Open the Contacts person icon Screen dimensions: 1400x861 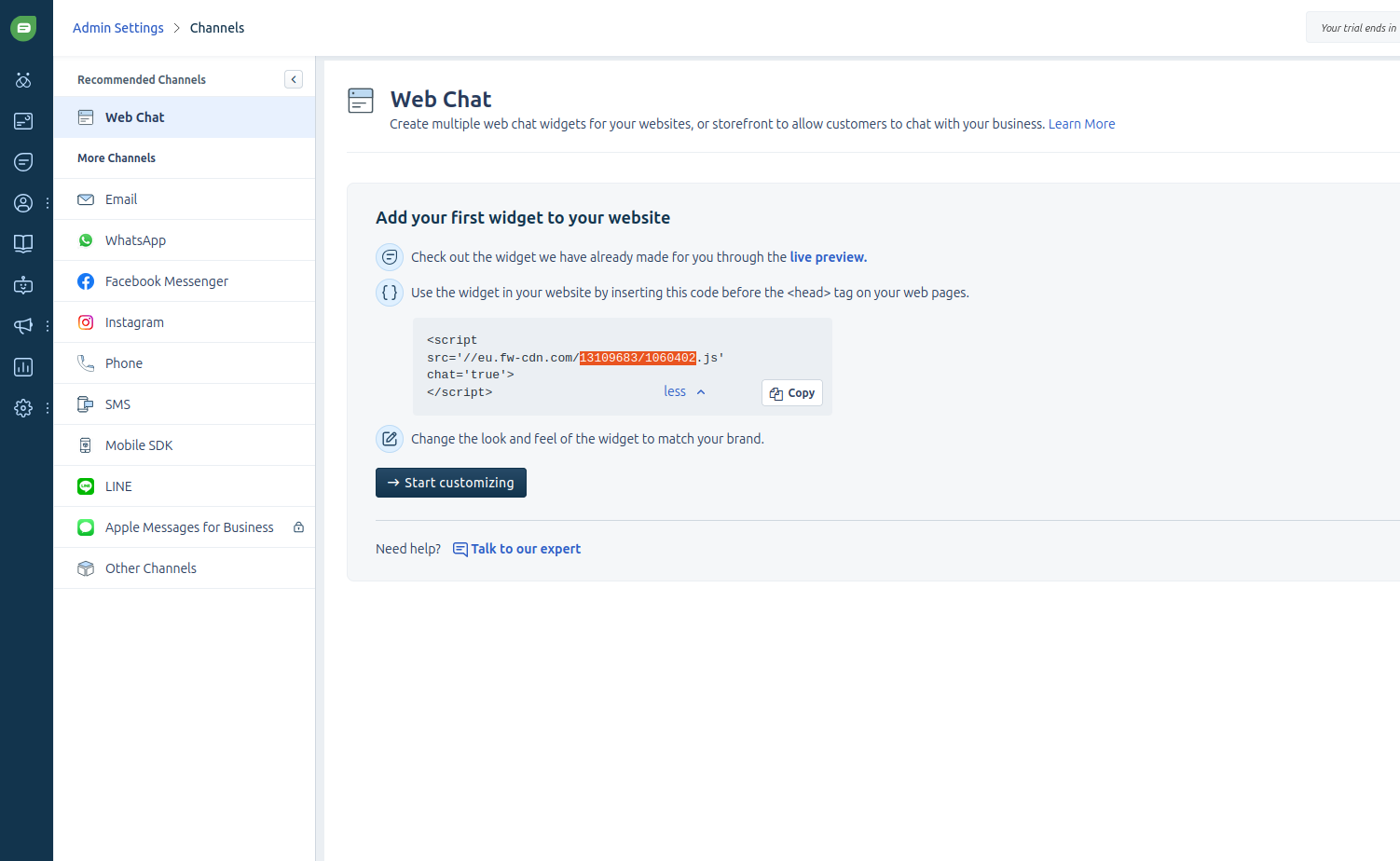coord(23,202)
